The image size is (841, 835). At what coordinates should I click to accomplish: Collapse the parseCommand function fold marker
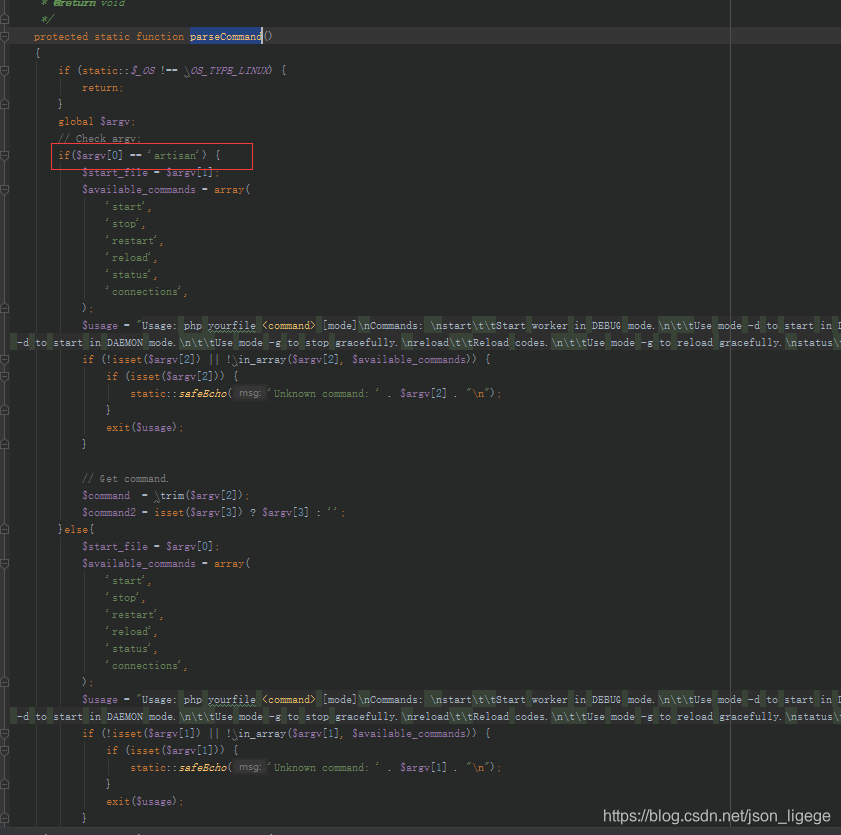click(x=4, y=36)
